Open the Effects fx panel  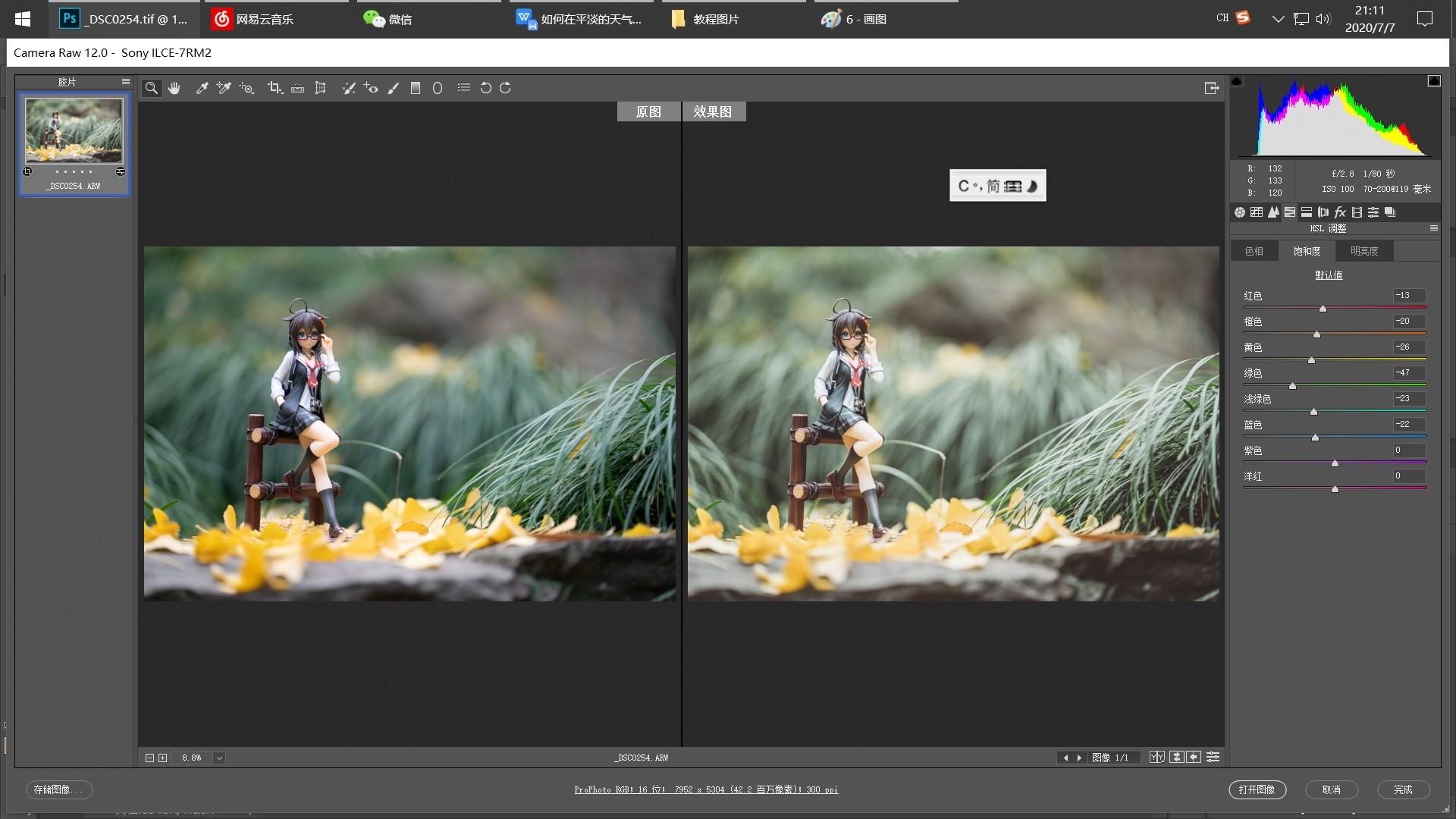(1340, 212)
